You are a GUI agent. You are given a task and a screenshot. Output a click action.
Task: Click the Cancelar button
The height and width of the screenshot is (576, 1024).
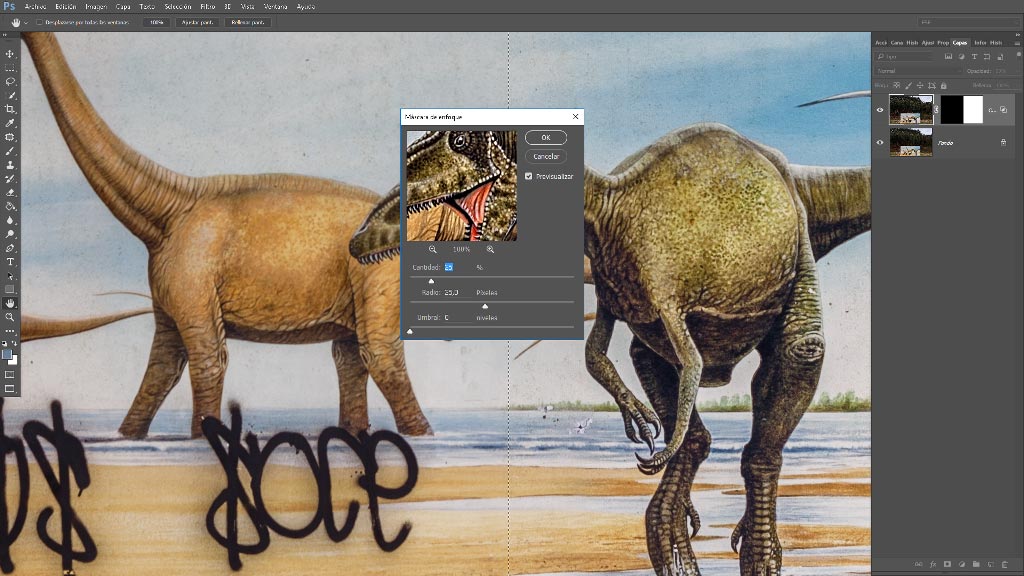[545, 156]
